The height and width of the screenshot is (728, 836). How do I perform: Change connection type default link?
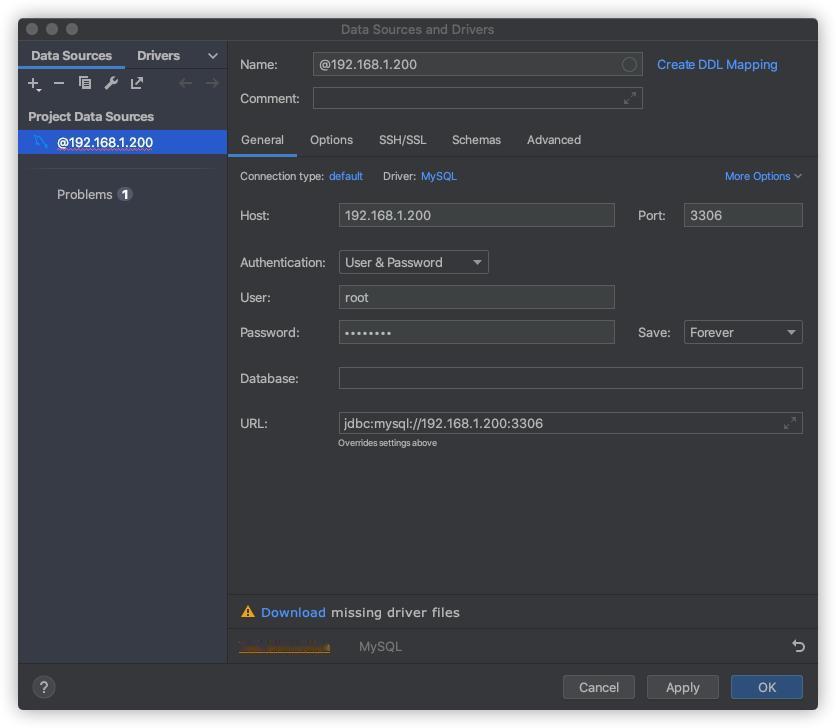click(x=345, y=176)
